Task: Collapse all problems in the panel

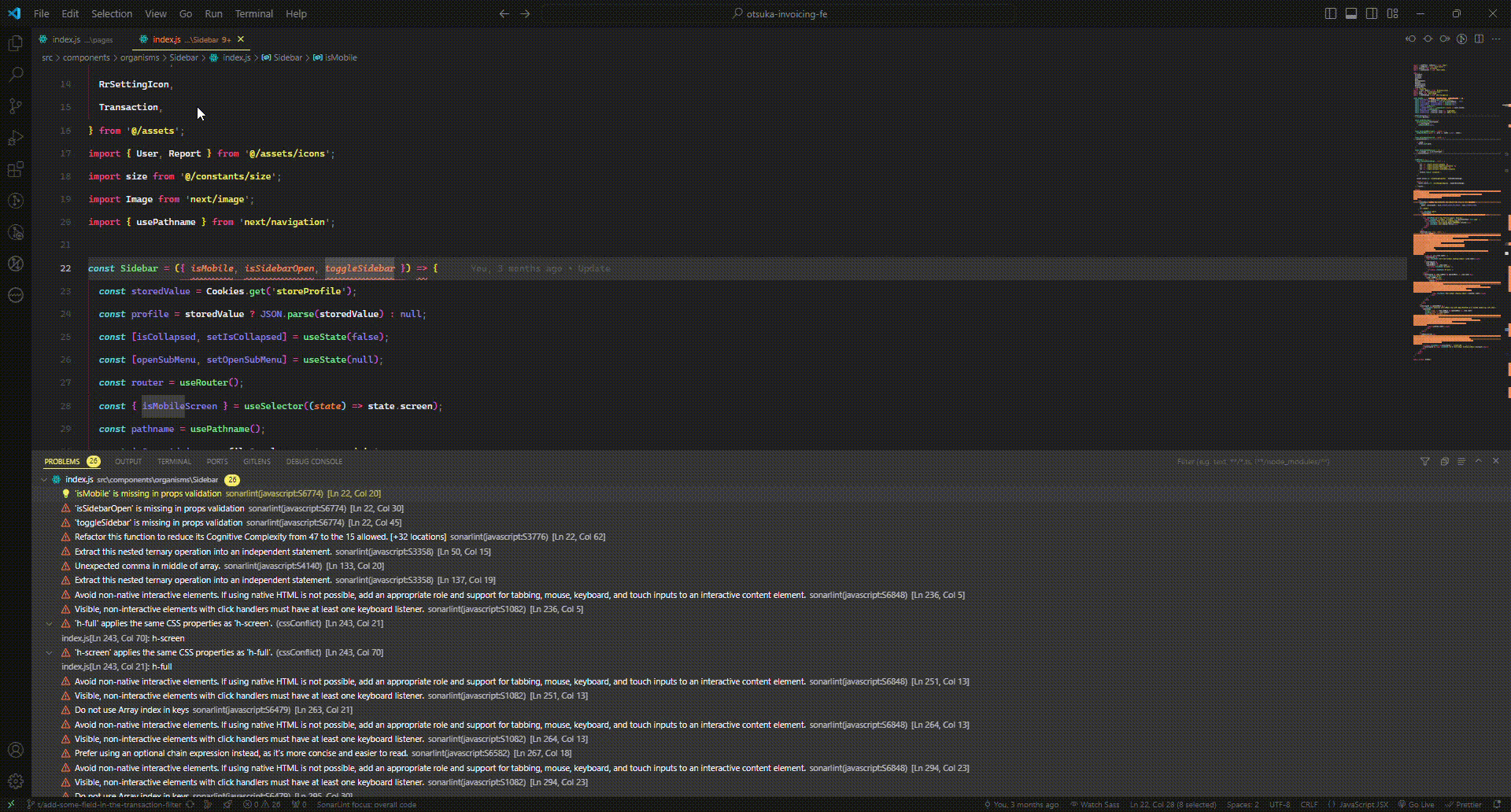Action: (1444, 461)
